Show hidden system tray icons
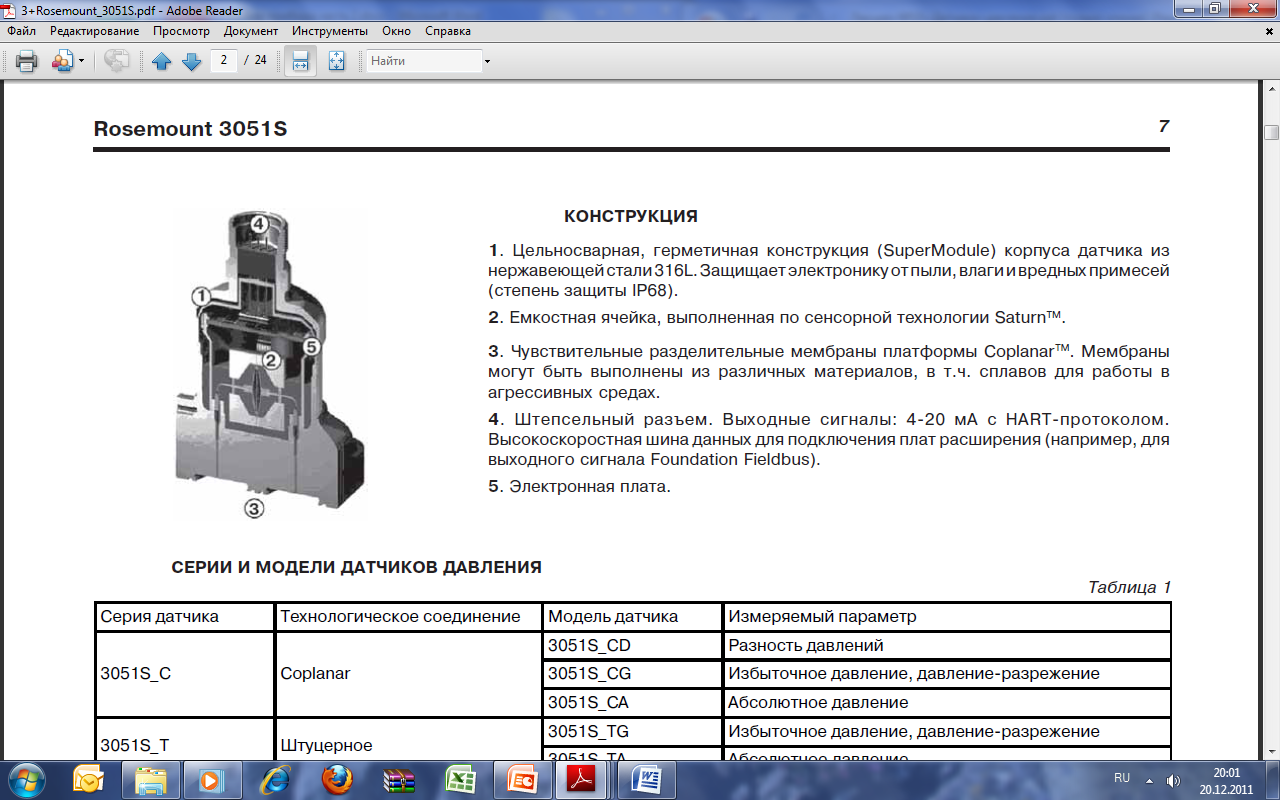1280x800 pixels. (1149, 779)
